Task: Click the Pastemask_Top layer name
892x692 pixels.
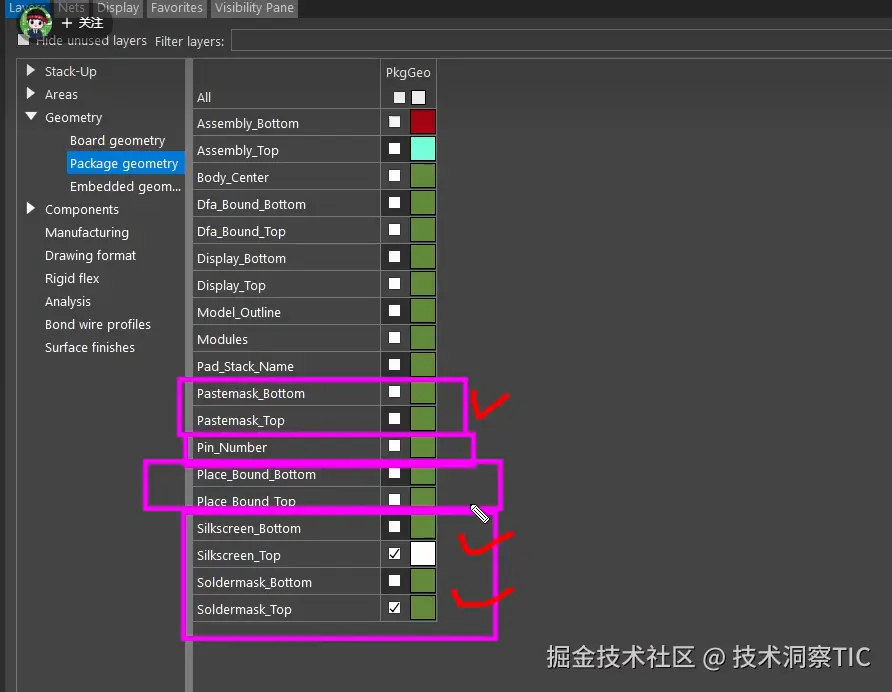Action: click(x=241, y=421)
